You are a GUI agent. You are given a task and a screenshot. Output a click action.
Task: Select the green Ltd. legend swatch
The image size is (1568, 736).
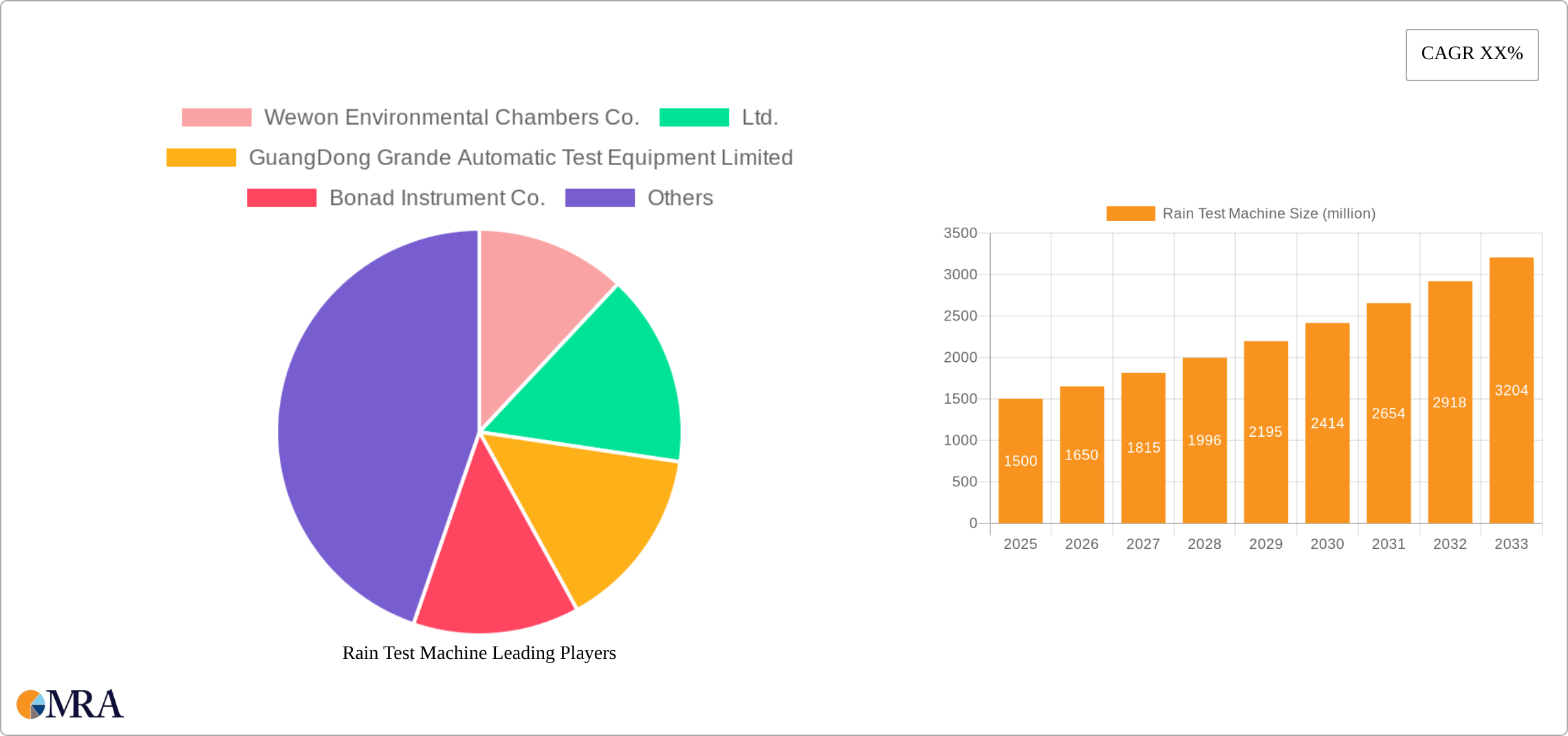695,117
